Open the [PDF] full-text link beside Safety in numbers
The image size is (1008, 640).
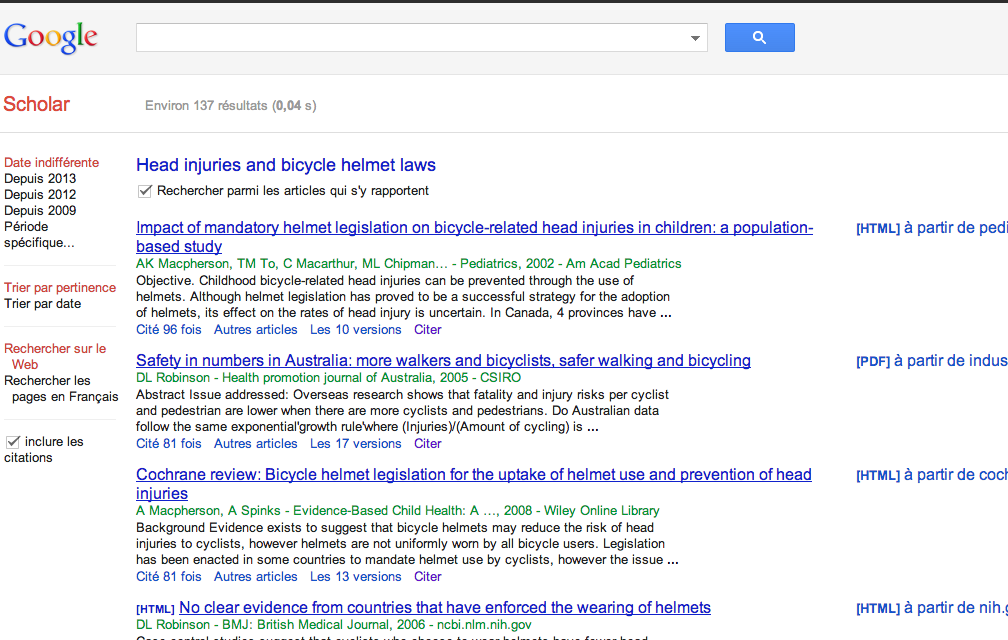(932, 361)
